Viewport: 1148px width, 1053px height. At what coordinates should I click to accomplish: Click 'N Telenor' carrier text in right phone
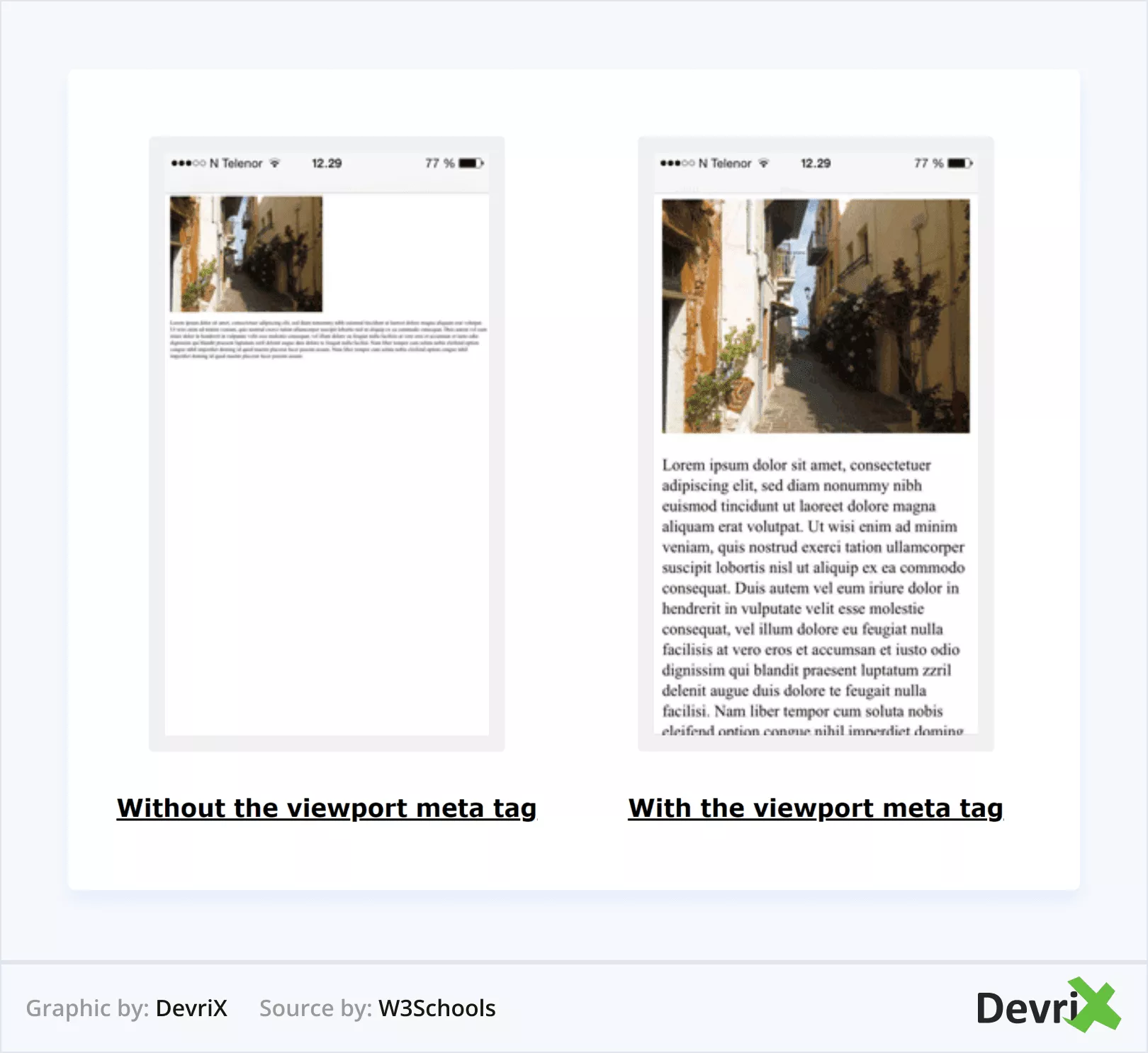click(725, 163)
